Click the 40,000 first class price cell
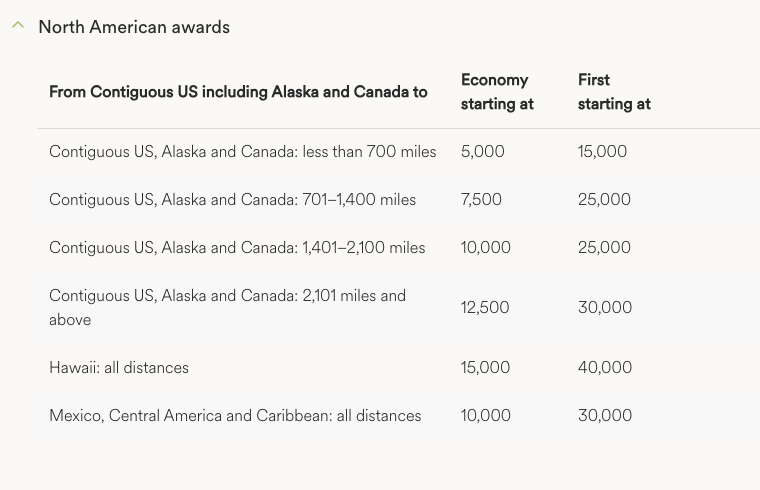 605,368
